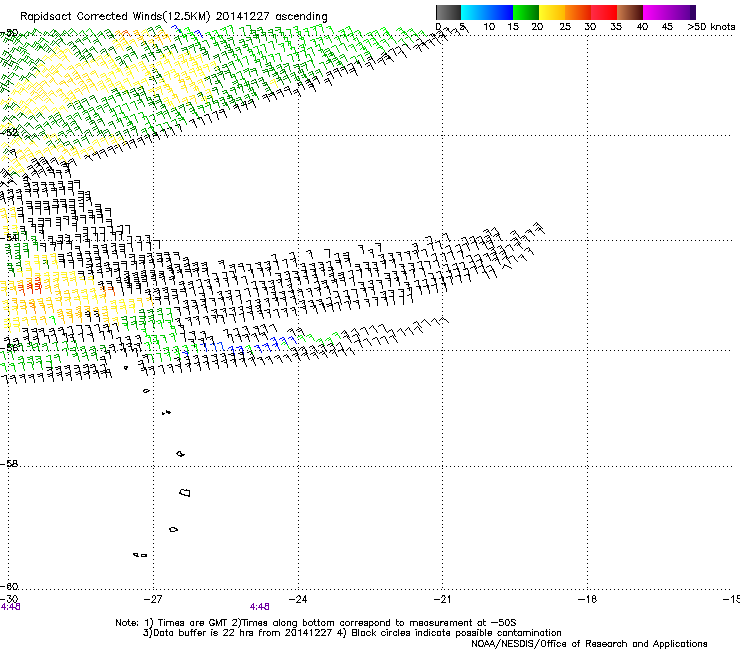740x650 pixels.
Task: Select the green 15-20 knots legend segment
Action: pyautogui.click(x=526, y=12)
